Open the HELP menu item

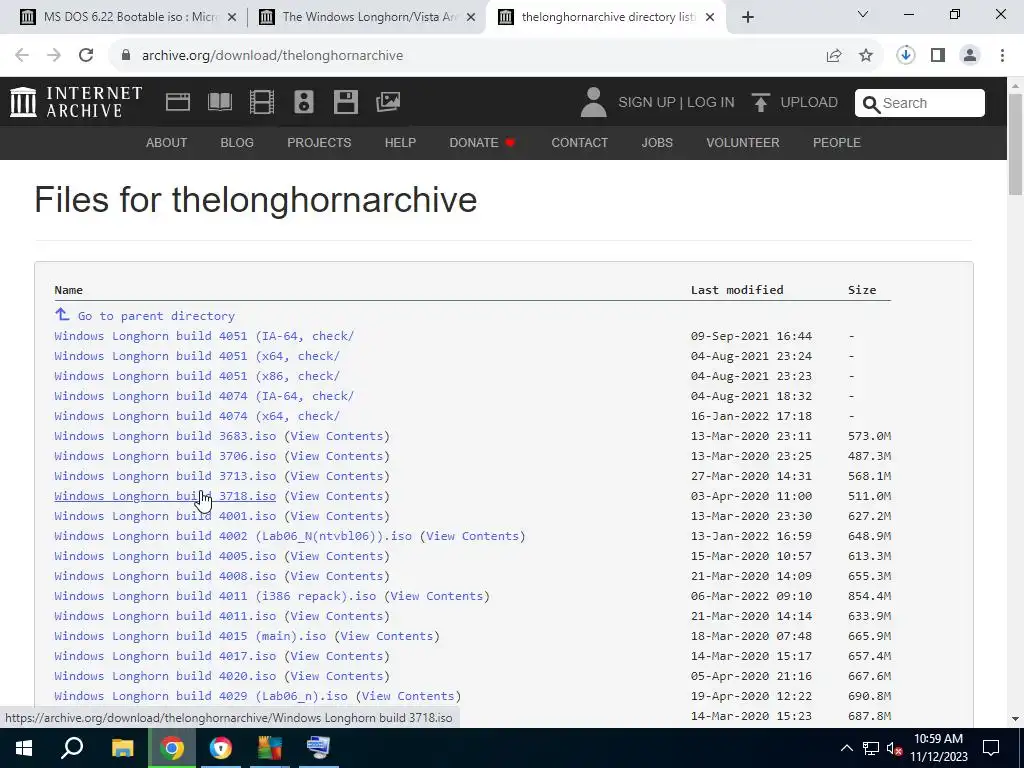pos(400,142)
